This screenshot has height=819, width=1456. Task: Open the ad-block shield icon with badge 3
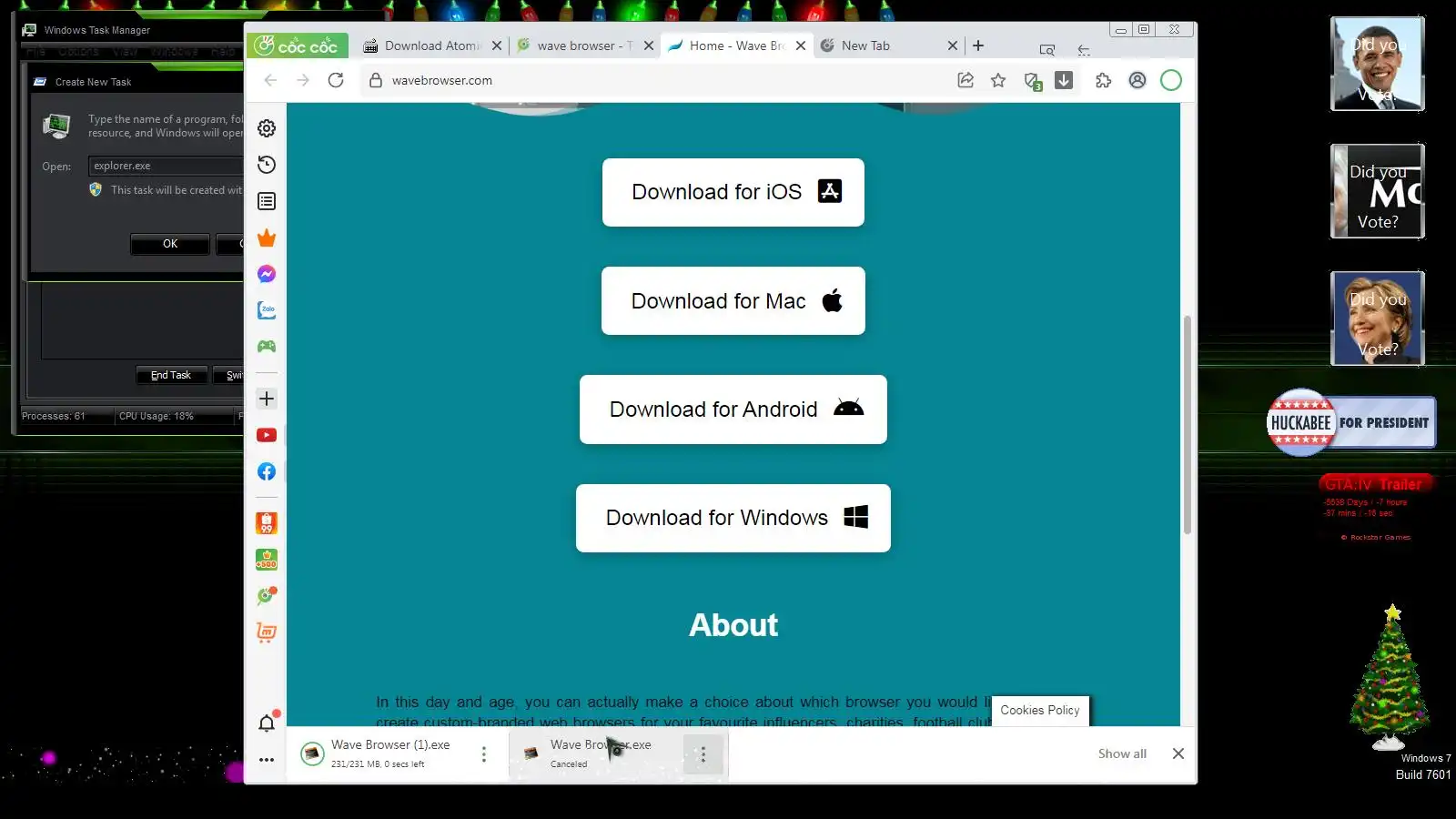click(1032, 81)
